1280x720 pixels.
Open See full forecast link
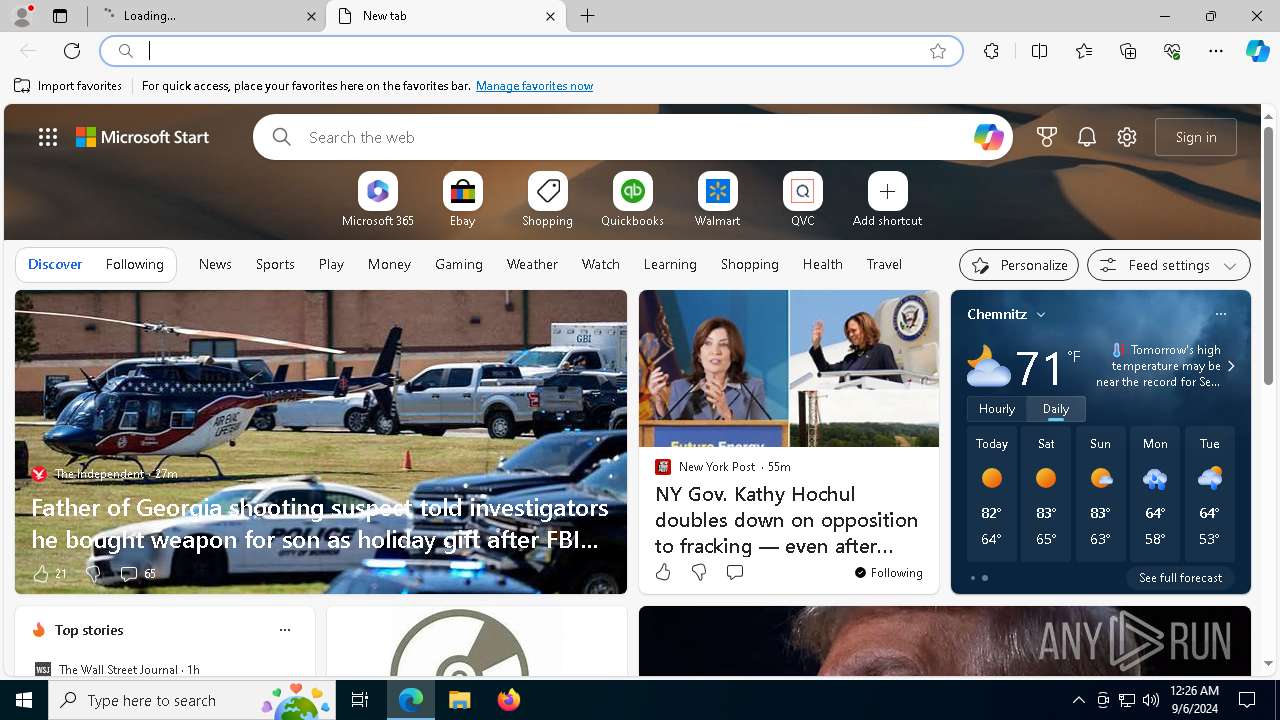[x=1180, y=578]
